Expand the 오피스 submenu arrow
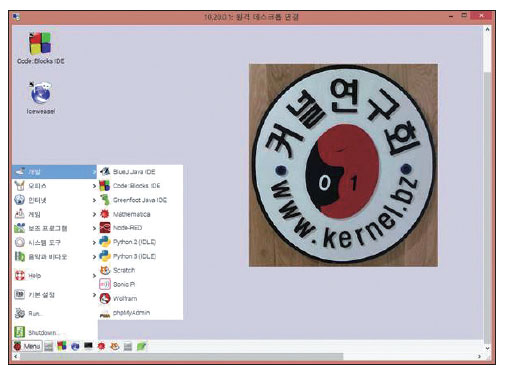 (94, 186)
